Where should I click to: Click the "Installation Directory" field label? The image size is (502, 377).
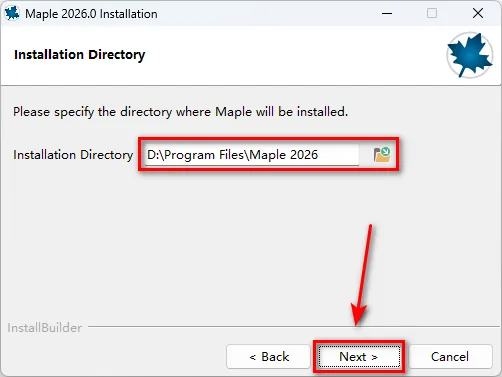pos(73,155)
